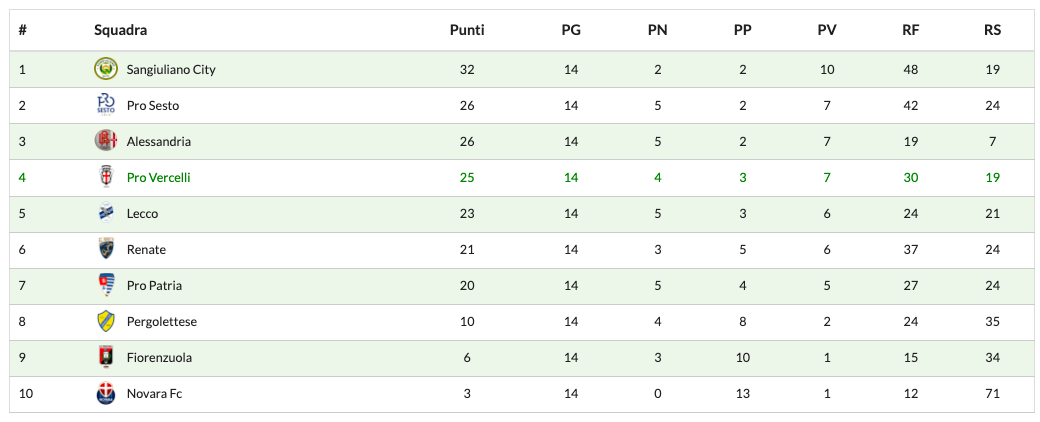Select the Novara Fc team name
Viewport: 1040px width, 422px height.
pyautogui.click(x=154, y=394)
